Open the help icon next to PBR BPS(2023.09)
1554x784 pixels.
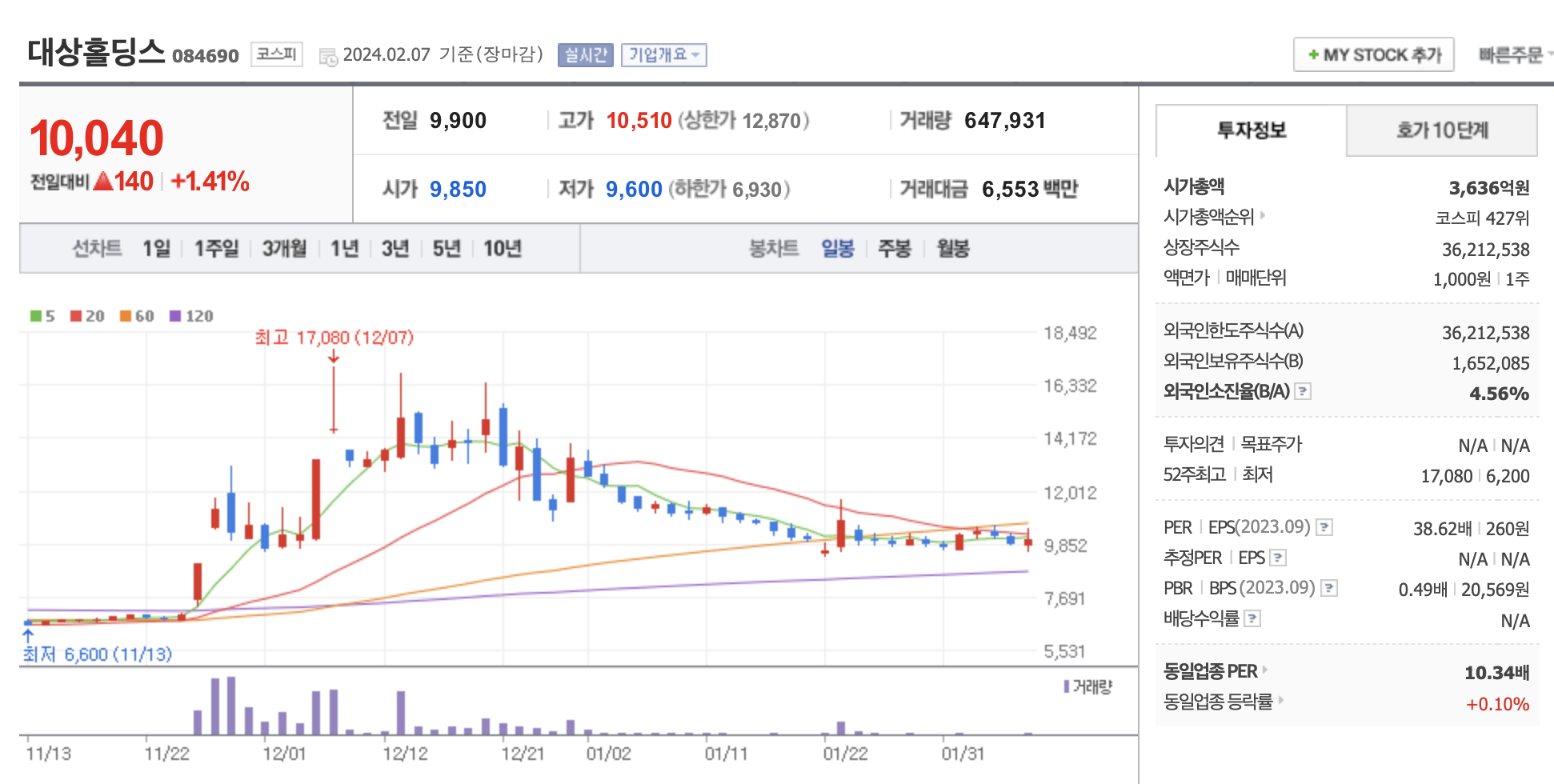(x=1329, y=589)
